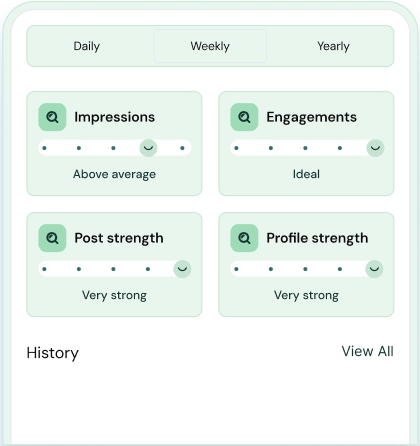Screen dimensions: 420x446
Task: Set Post strength slider to the third dot
Action: [113, 269]
